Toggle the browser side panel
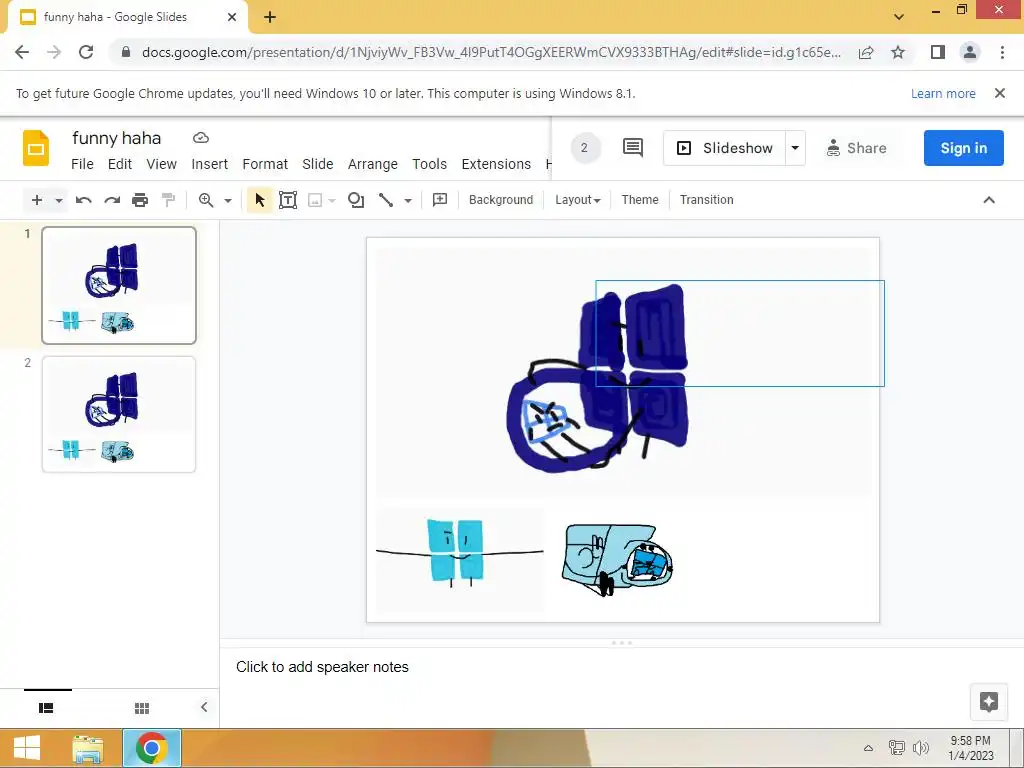This screenshot has height=768, width=1024. coord(938,52)
